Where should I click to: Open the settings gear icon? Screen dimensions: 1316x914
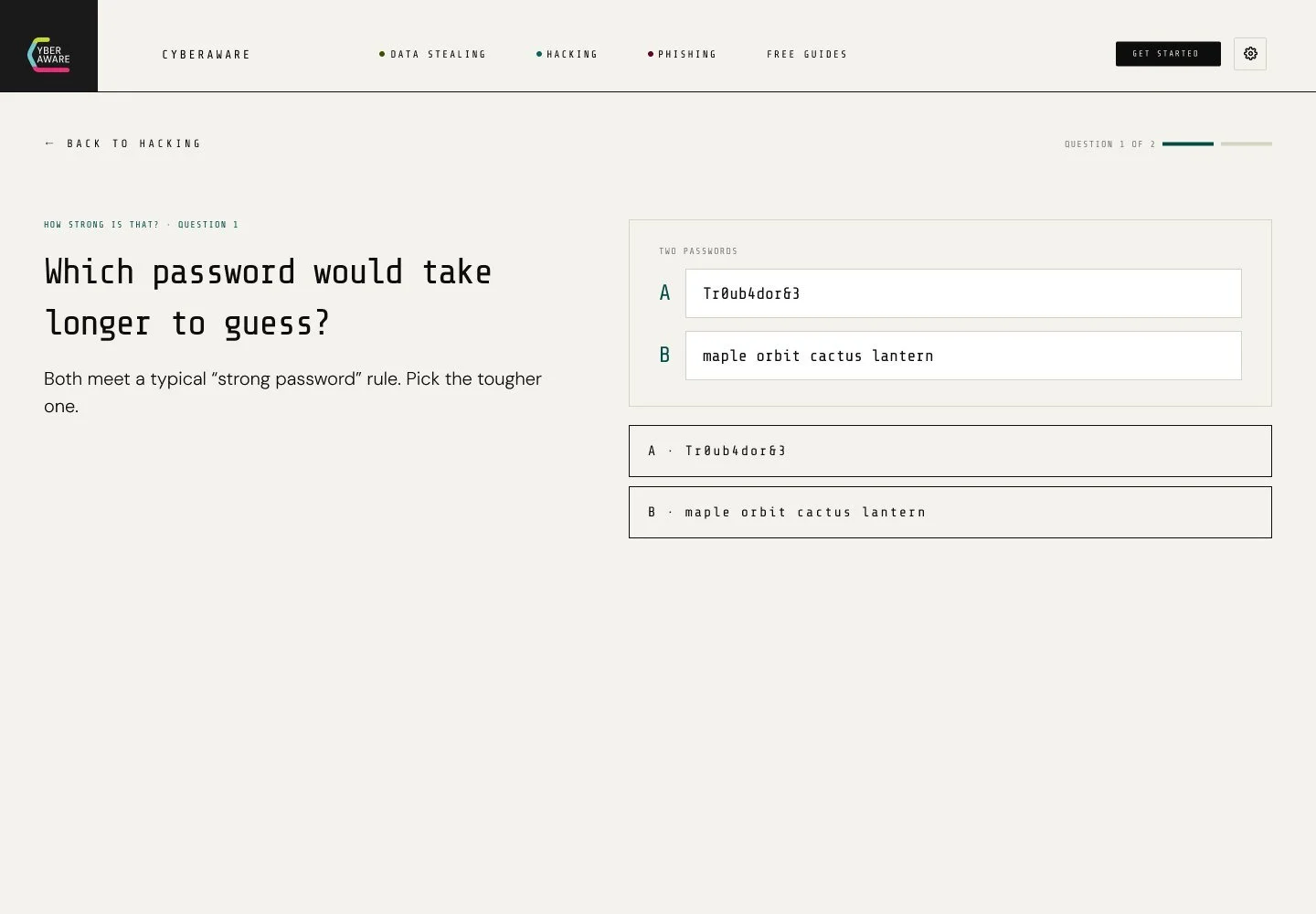click(1250, 54)
